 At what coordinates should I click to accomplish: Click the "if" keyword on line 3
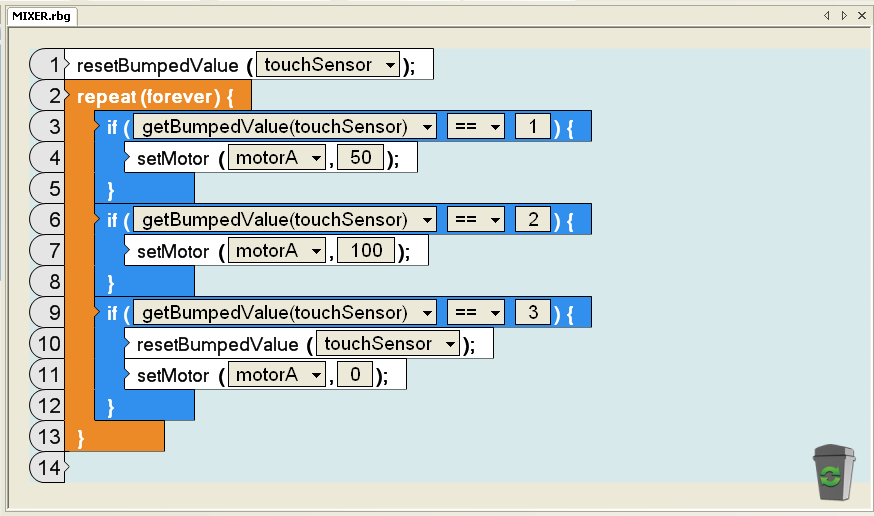[112, 128]
